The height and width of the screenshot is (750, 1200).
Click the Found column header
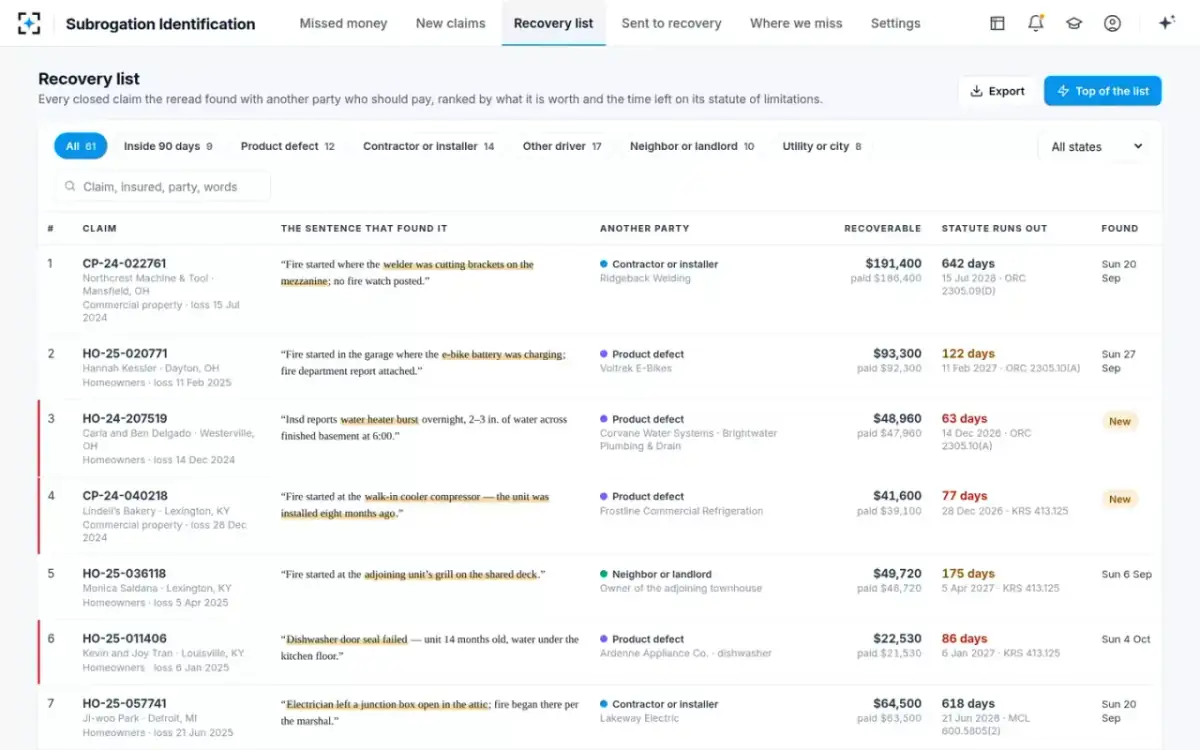[x=1120, y=228]
